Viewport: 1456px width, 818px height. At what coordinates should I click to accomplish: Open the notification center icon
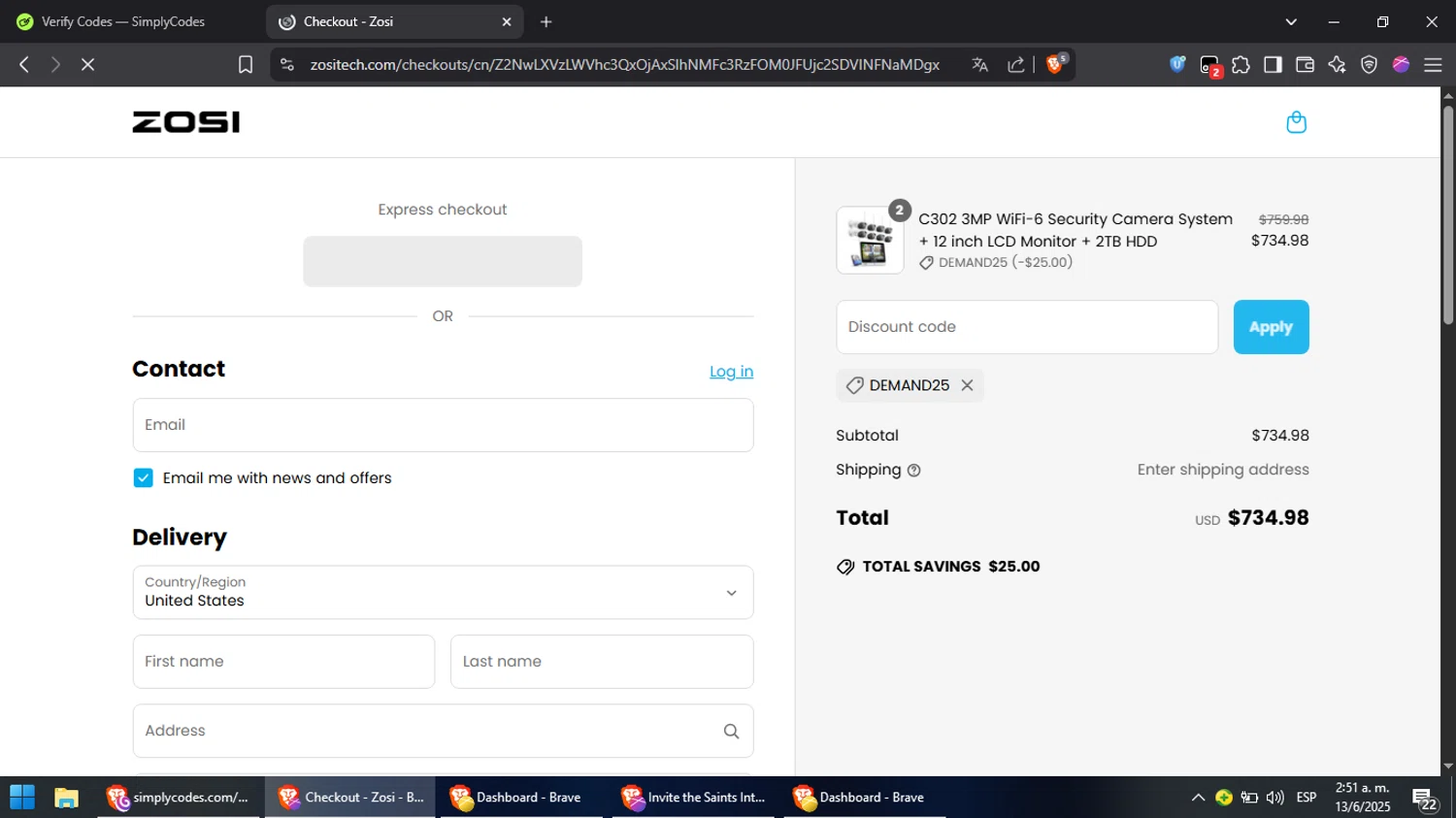[x=1425, y=800]
